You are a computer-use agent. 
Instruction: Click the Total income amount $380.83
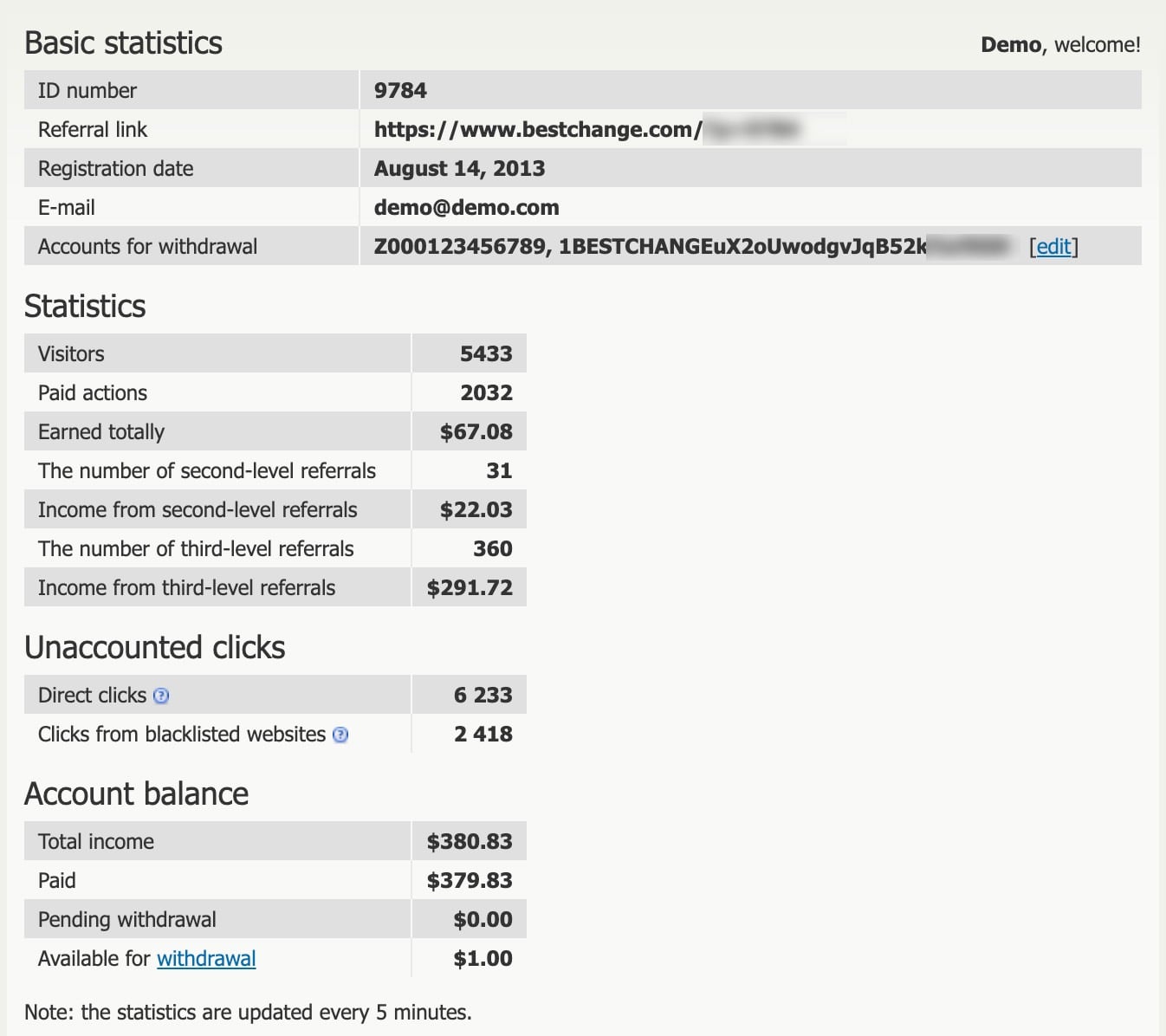(470, 842)
